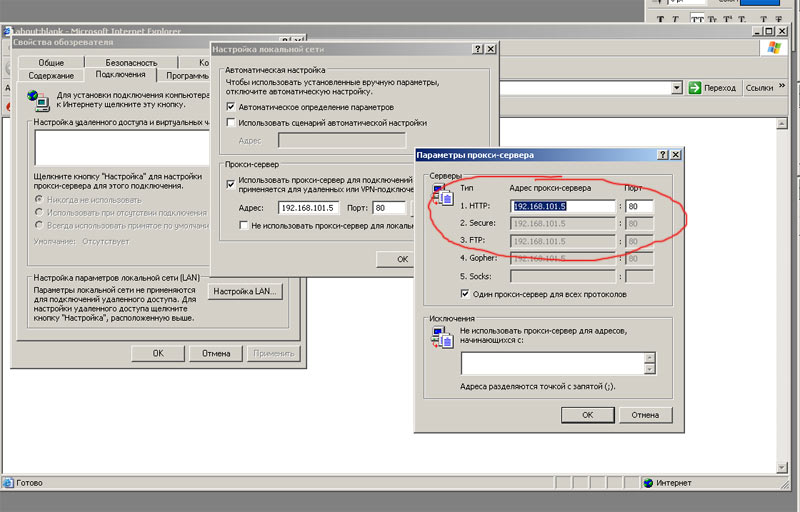Toggle 'Один прокси-сервер для всех протоколов' checkbox
800x512 pixels.
pos(465,294)
